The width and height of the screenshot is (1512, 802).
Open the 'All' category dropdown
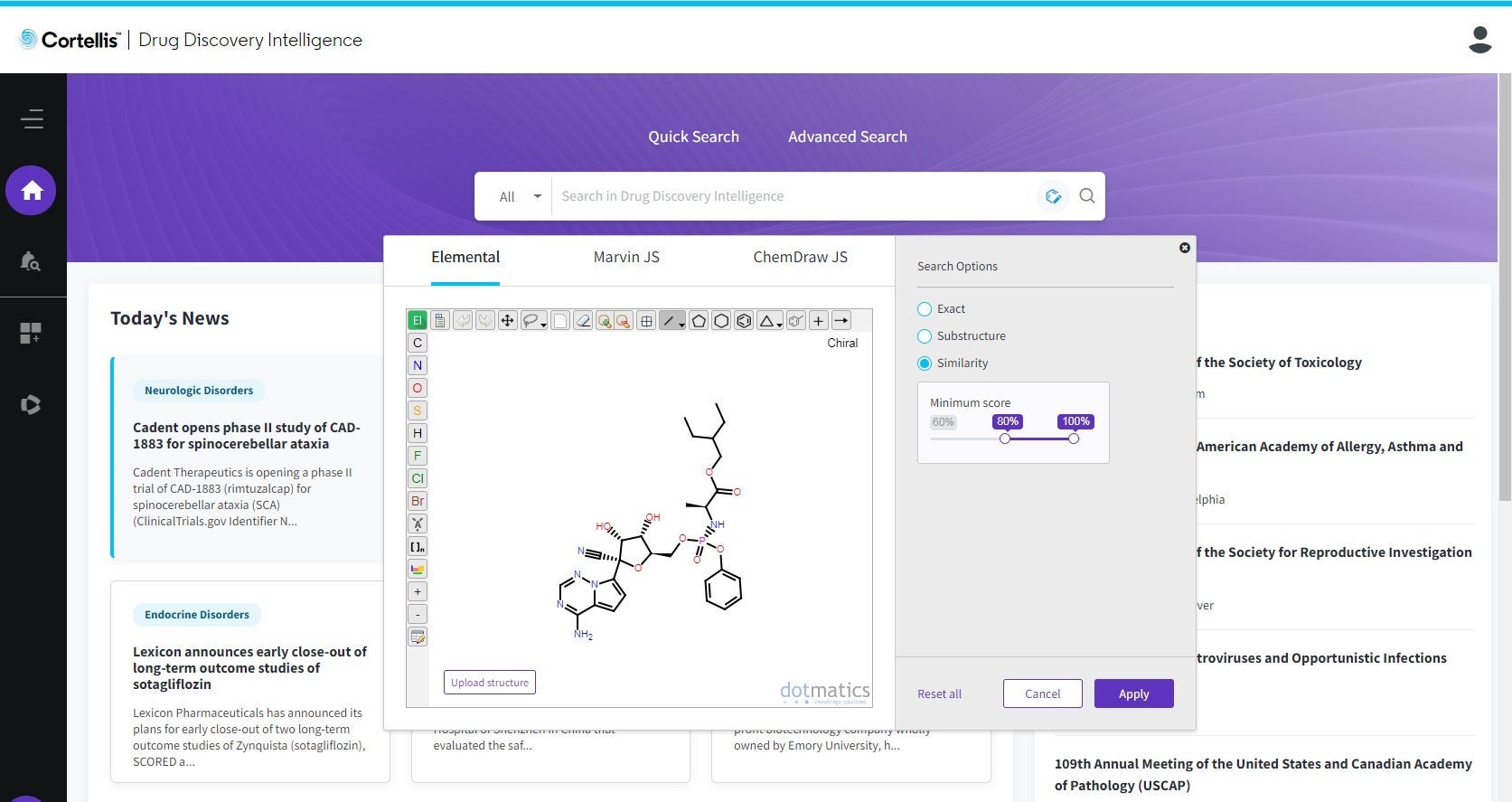click(x=520, y=196)
